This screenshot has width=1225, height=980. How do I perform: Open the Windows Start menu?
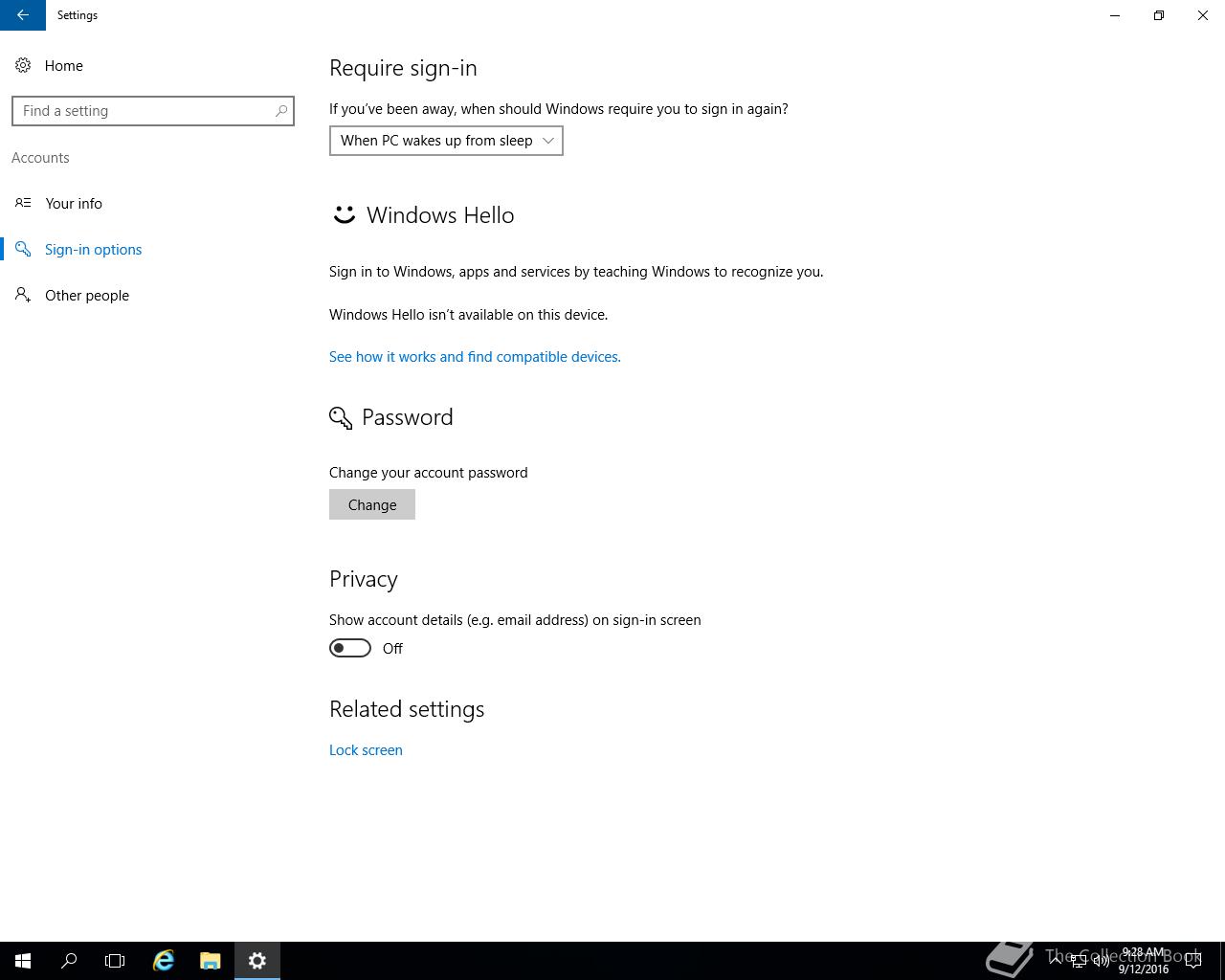(23, 961)
